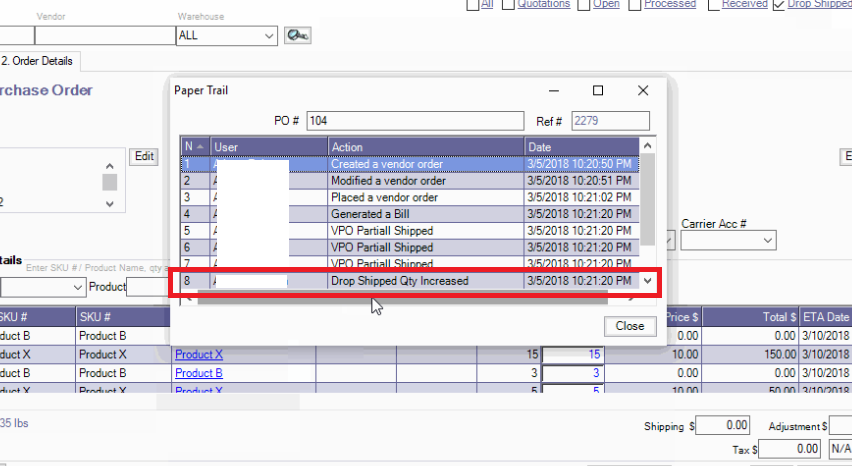This screenshot has height=466, width=852.
Task: Click the key search icon beside Warehouse
Action: (297, 35)
